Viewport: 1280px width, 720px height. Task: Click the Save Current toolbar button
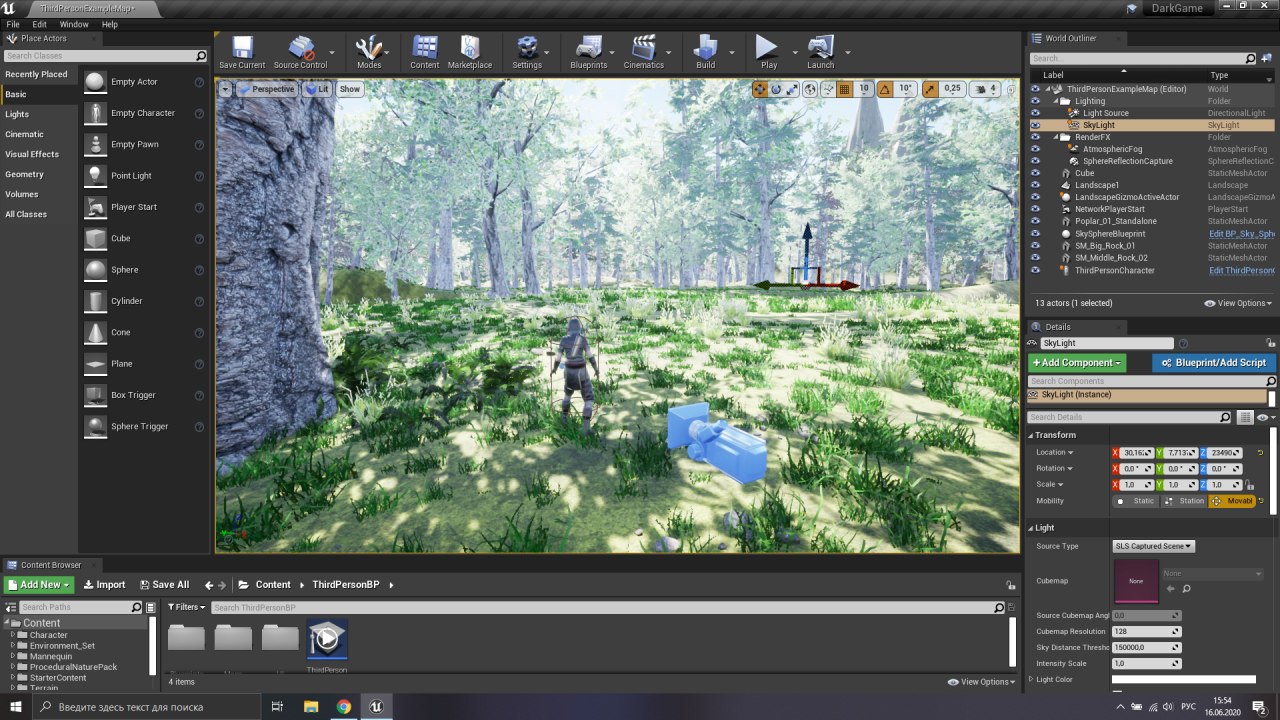click(x=242, y=52)
